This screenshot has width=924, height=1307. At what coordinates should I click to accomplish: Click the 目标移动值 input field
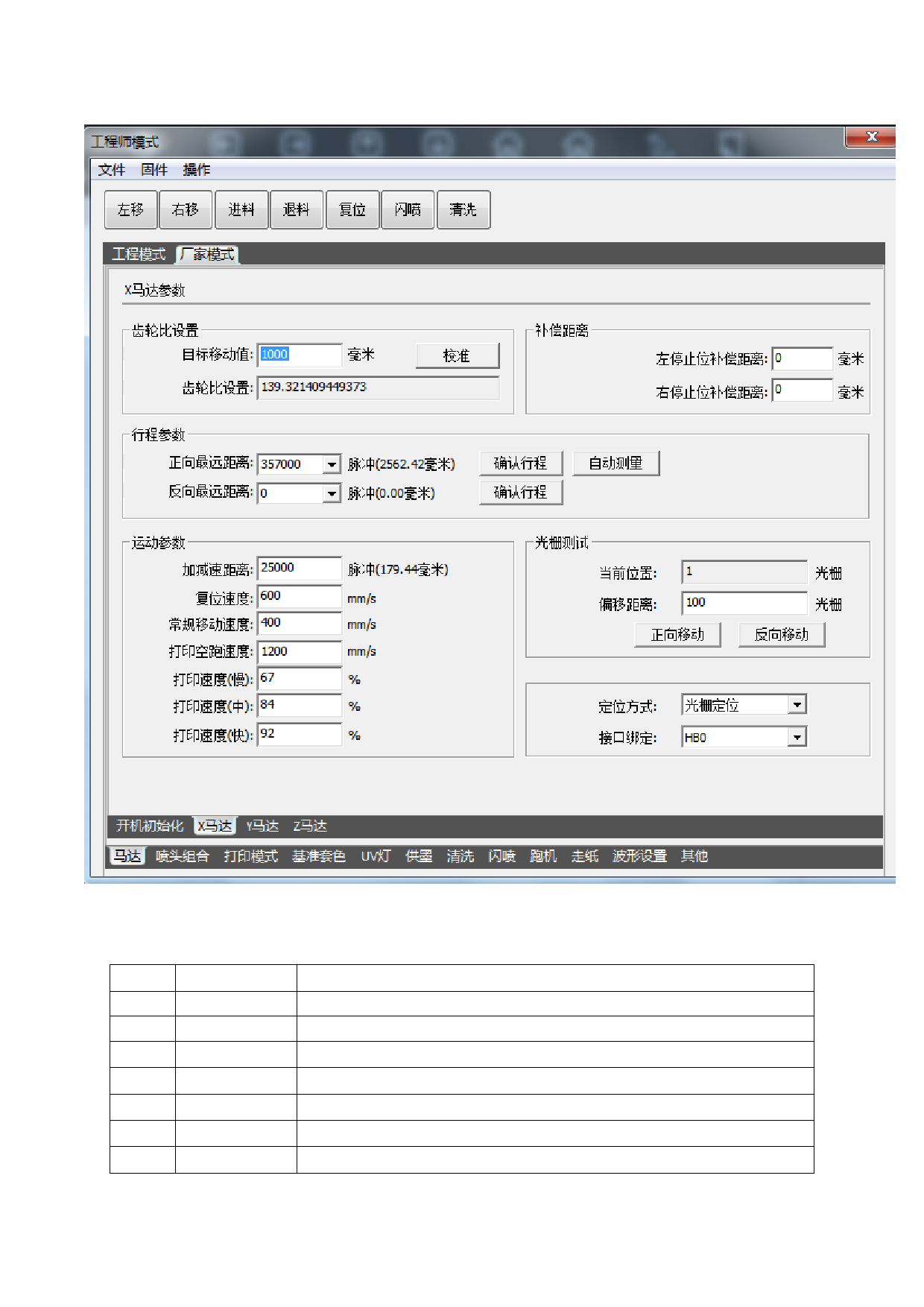(300, 355)
